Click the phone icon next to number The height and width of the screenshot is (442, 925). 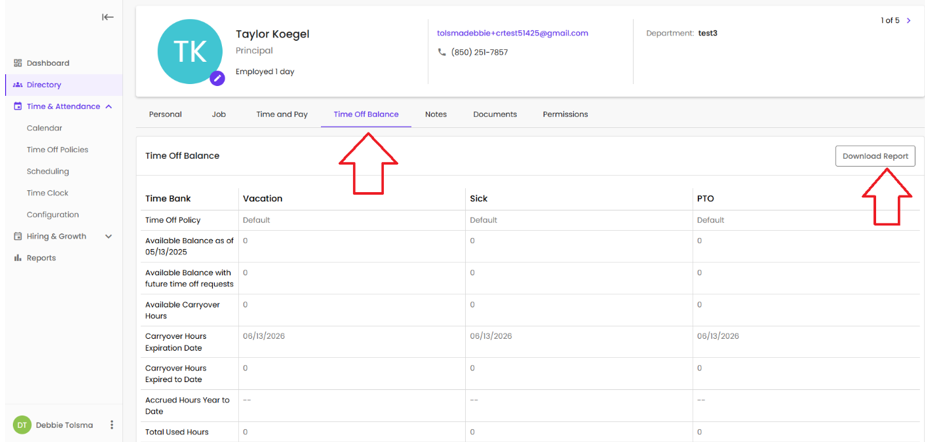click(x=442, y=52)
